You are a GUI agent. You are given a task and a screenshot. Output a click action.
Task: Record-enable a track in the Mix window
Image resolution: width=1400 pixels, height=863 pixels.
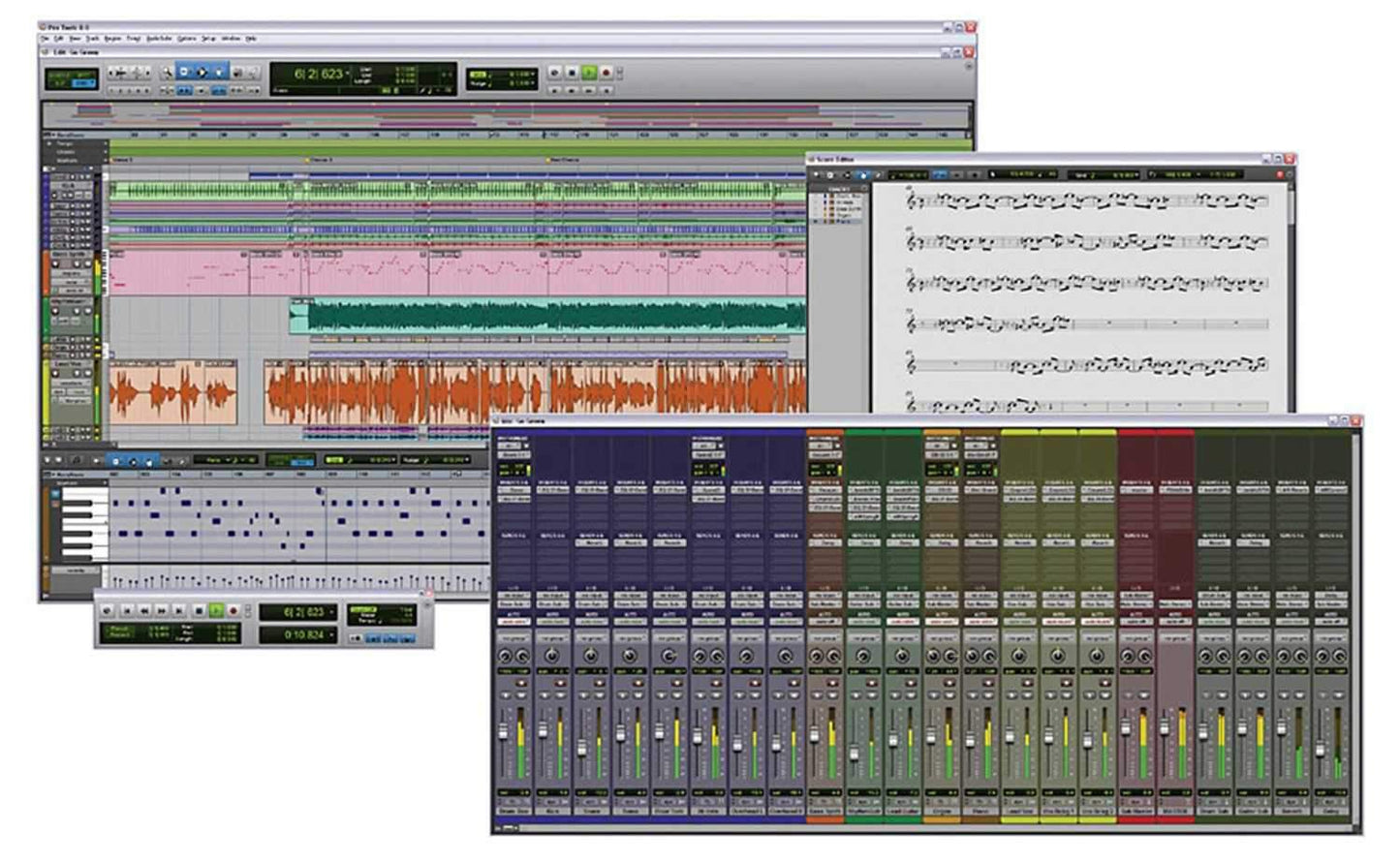click(x=521, y=682)
